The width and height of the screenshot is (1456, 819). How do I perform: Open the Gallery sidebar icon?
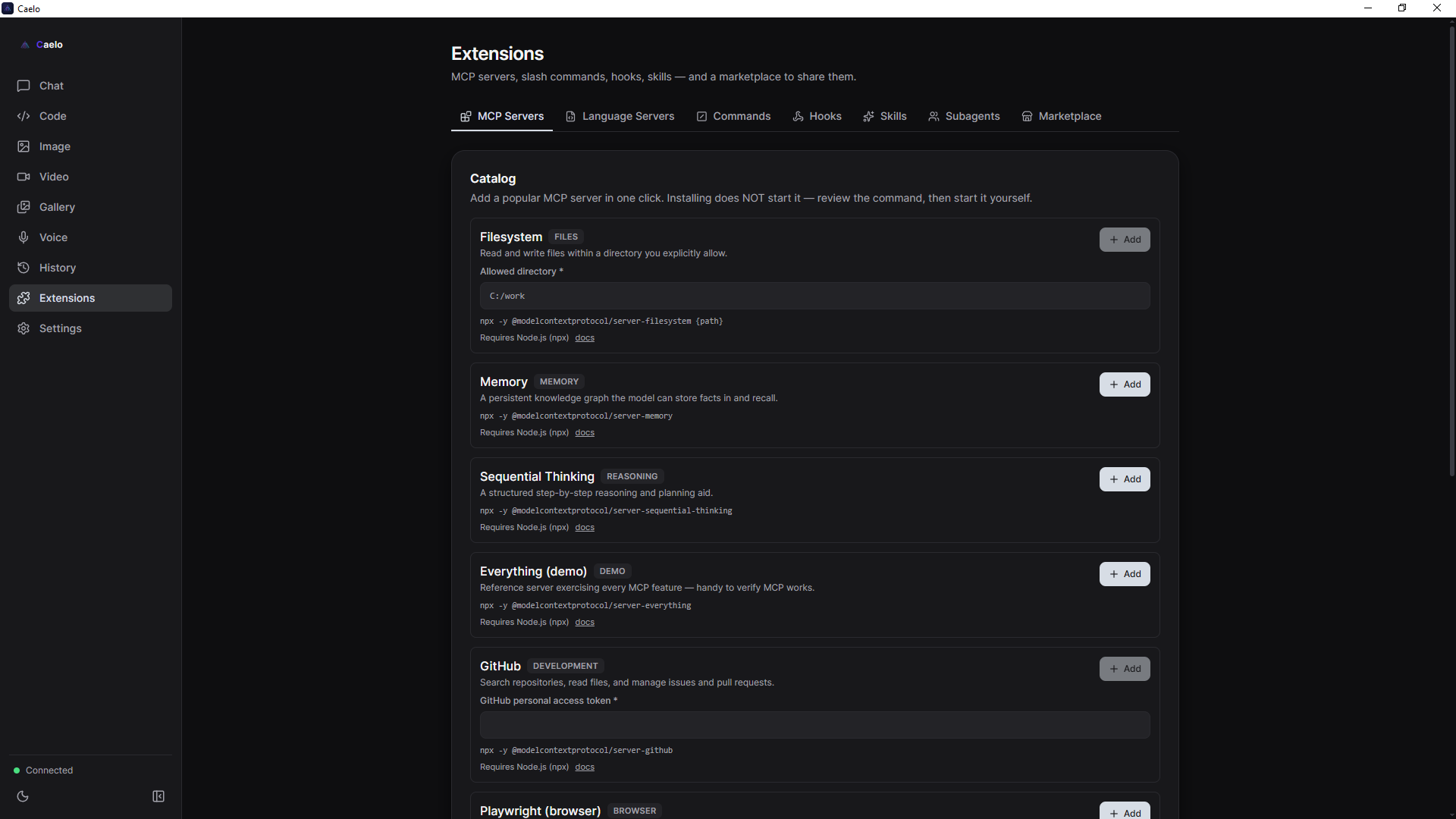[x=24, y=207]
